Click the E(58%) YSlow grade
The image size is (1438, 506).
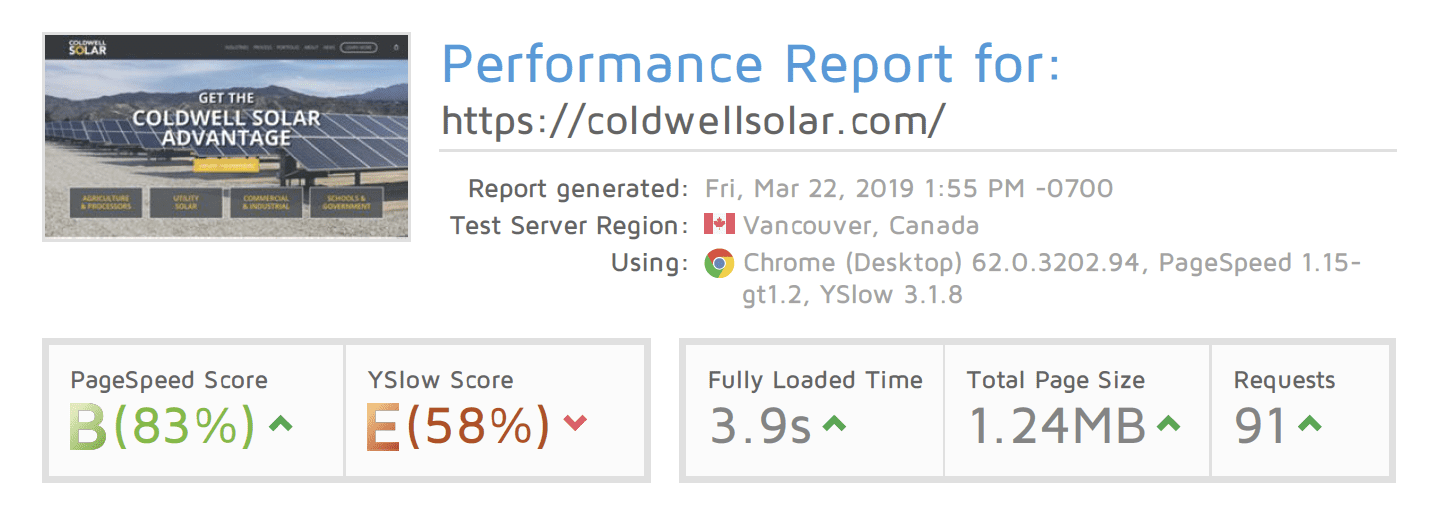(x=458, y=426)
